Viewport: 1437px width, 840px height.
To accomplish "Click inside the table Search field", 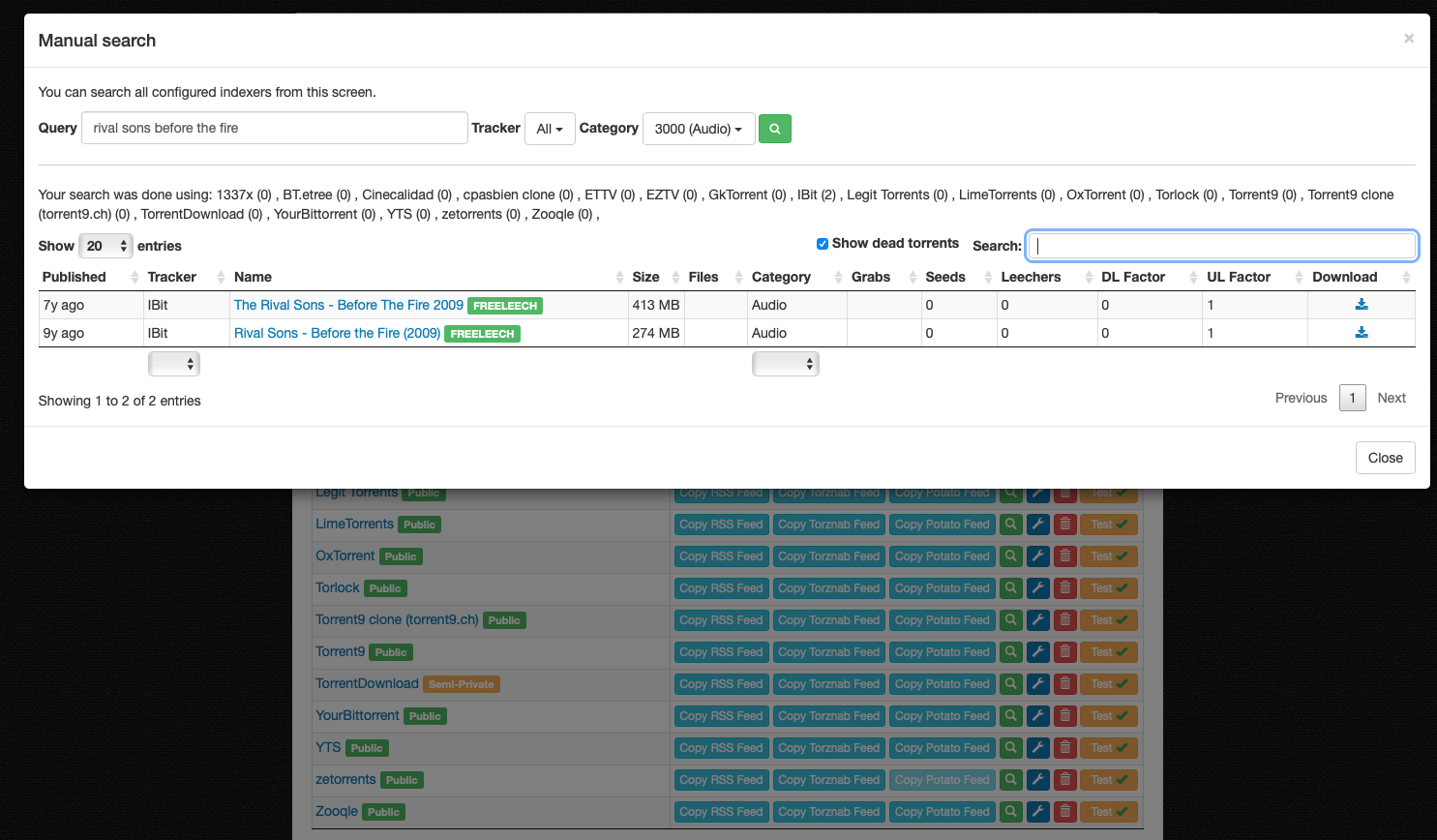I will [1220, 245].
